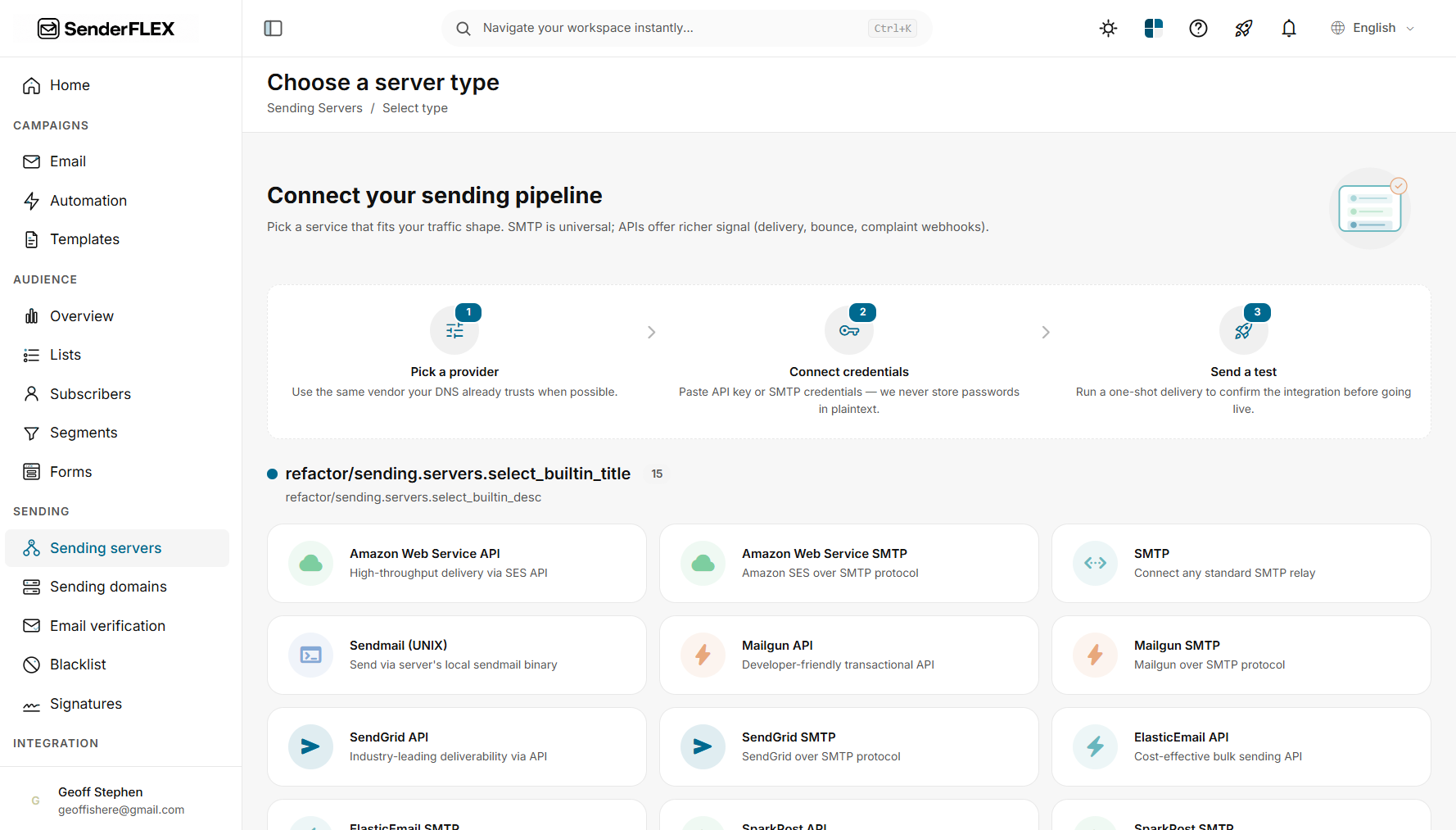Open Subscribers in the sidebar
The image size is (1456, 830).
coord(117,394)
